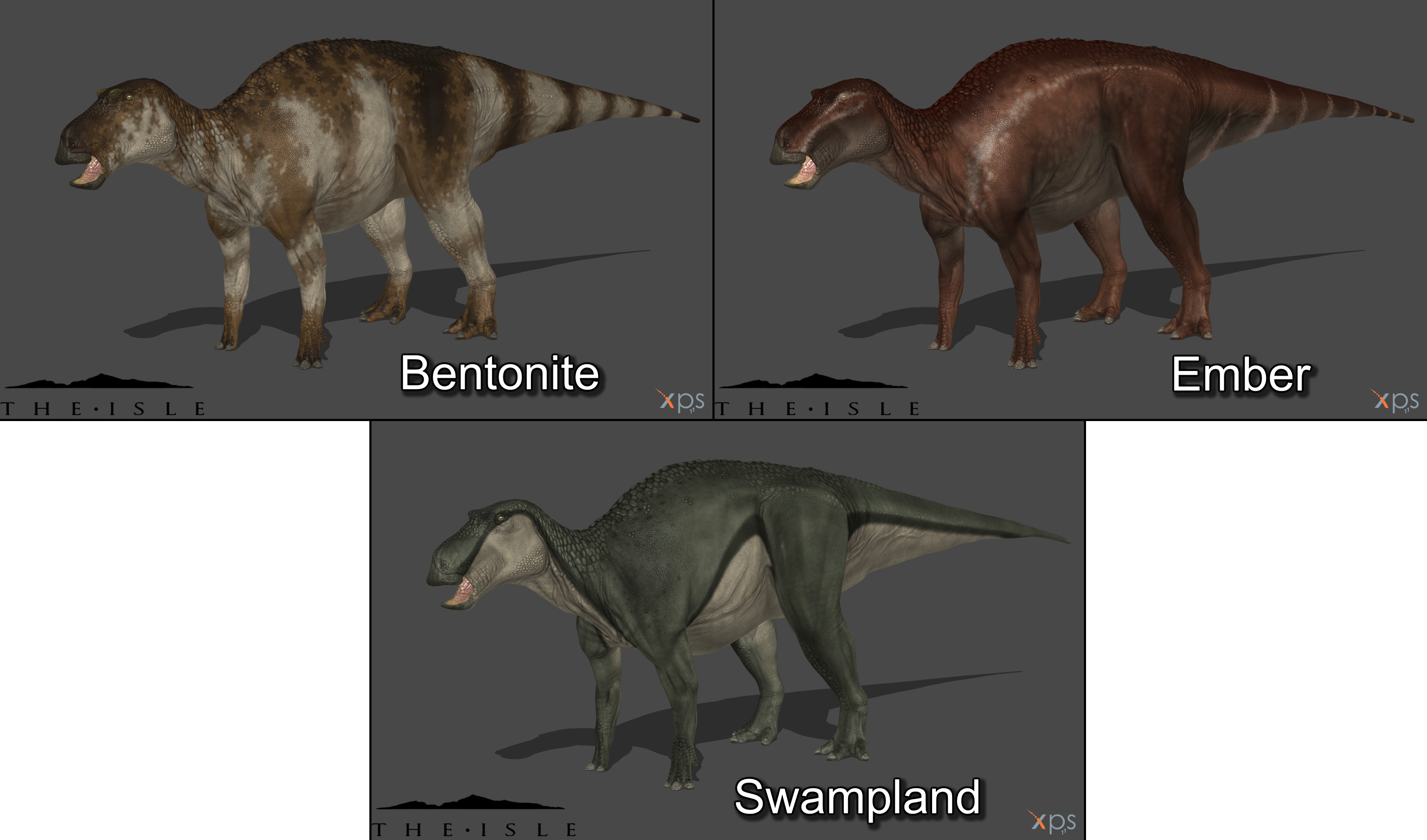This screenshot has width=1427, height=840.
Task: Select the Bentonite dinosaur render
Action: point(377,204)
